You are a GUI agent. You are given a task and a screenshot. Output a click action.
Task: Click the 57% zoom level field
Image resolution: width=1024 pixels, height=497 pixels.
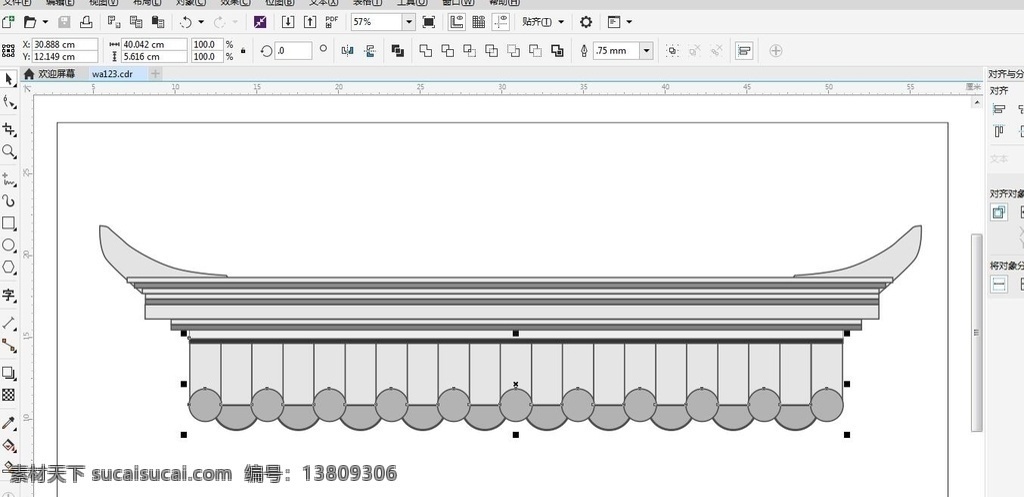click(377, 22)
